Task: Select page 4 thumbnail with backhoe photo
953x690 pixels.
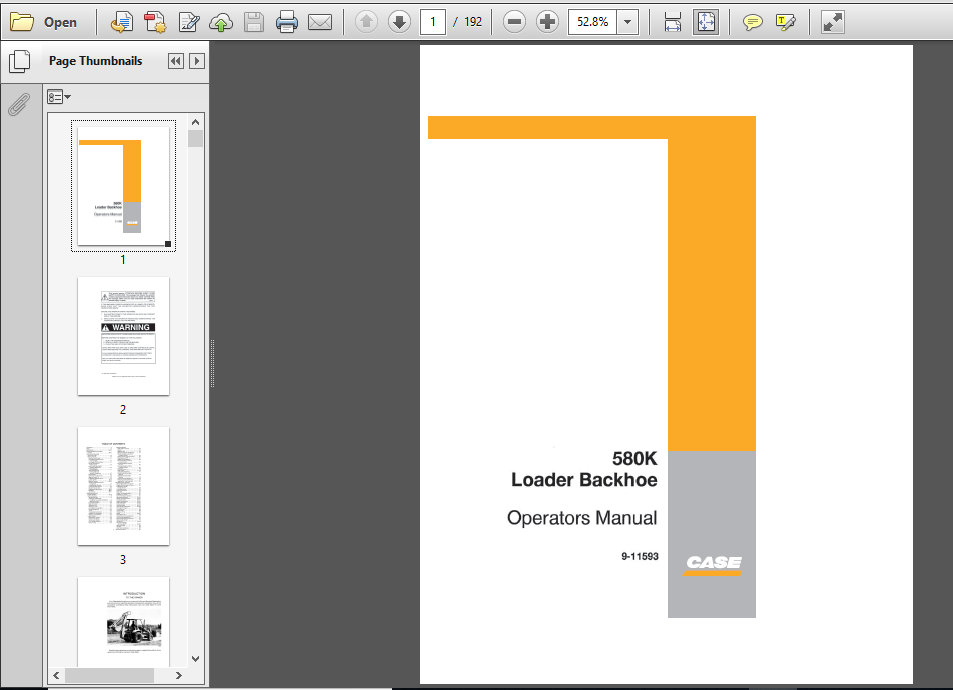Action: [x=123, y=621]
